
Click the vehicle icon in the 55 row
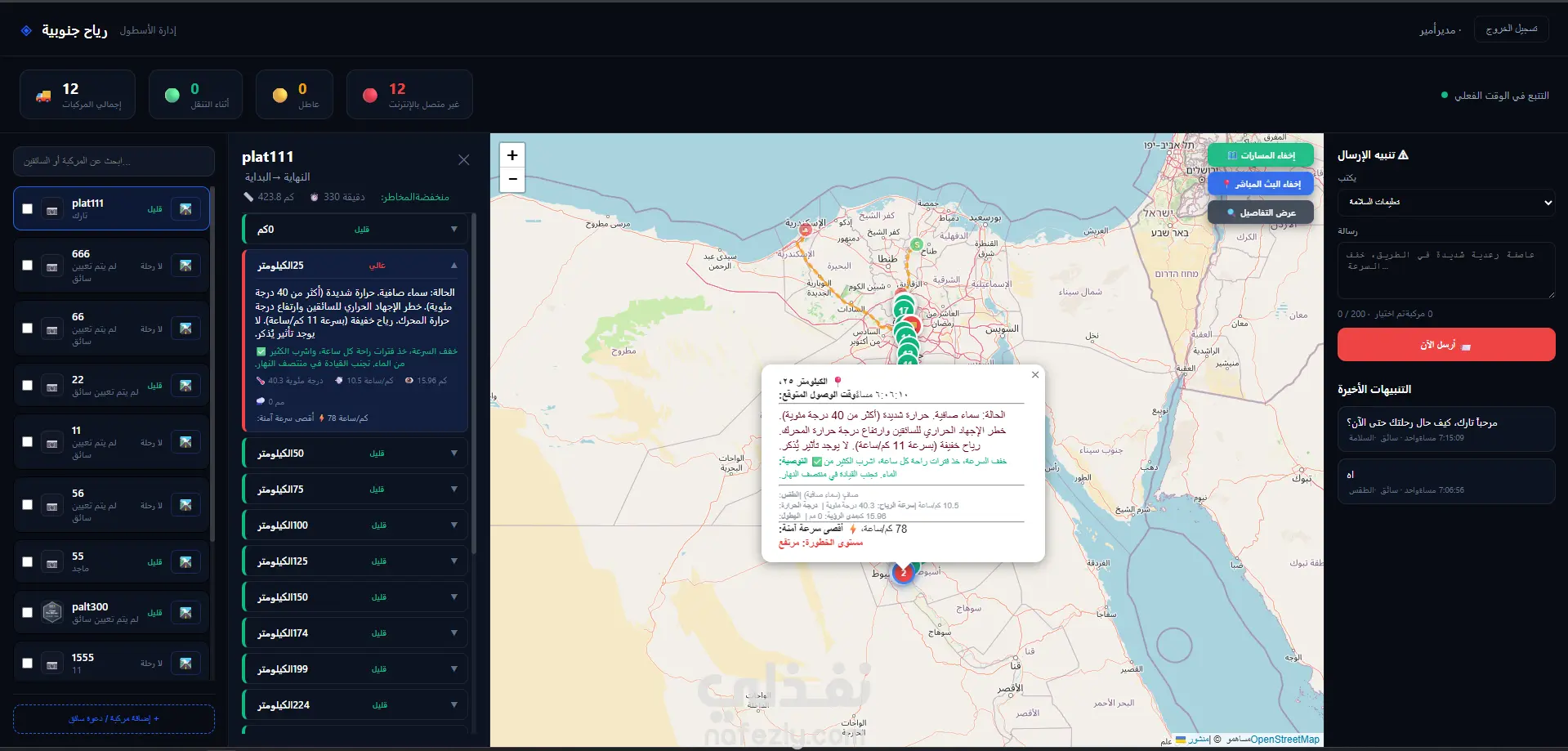[52, 562]
